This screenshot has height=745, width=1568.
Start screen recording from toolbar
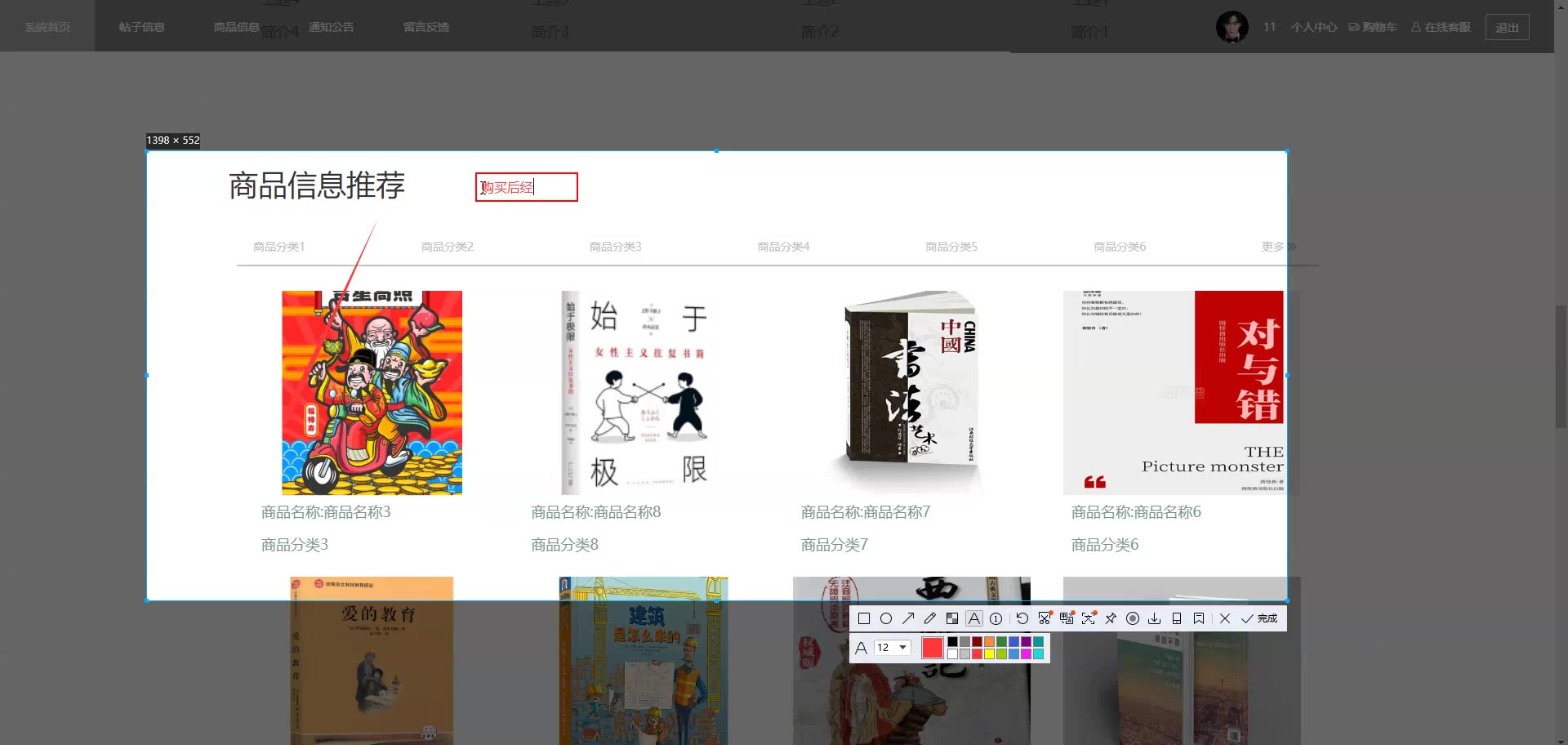(1133, 619)
